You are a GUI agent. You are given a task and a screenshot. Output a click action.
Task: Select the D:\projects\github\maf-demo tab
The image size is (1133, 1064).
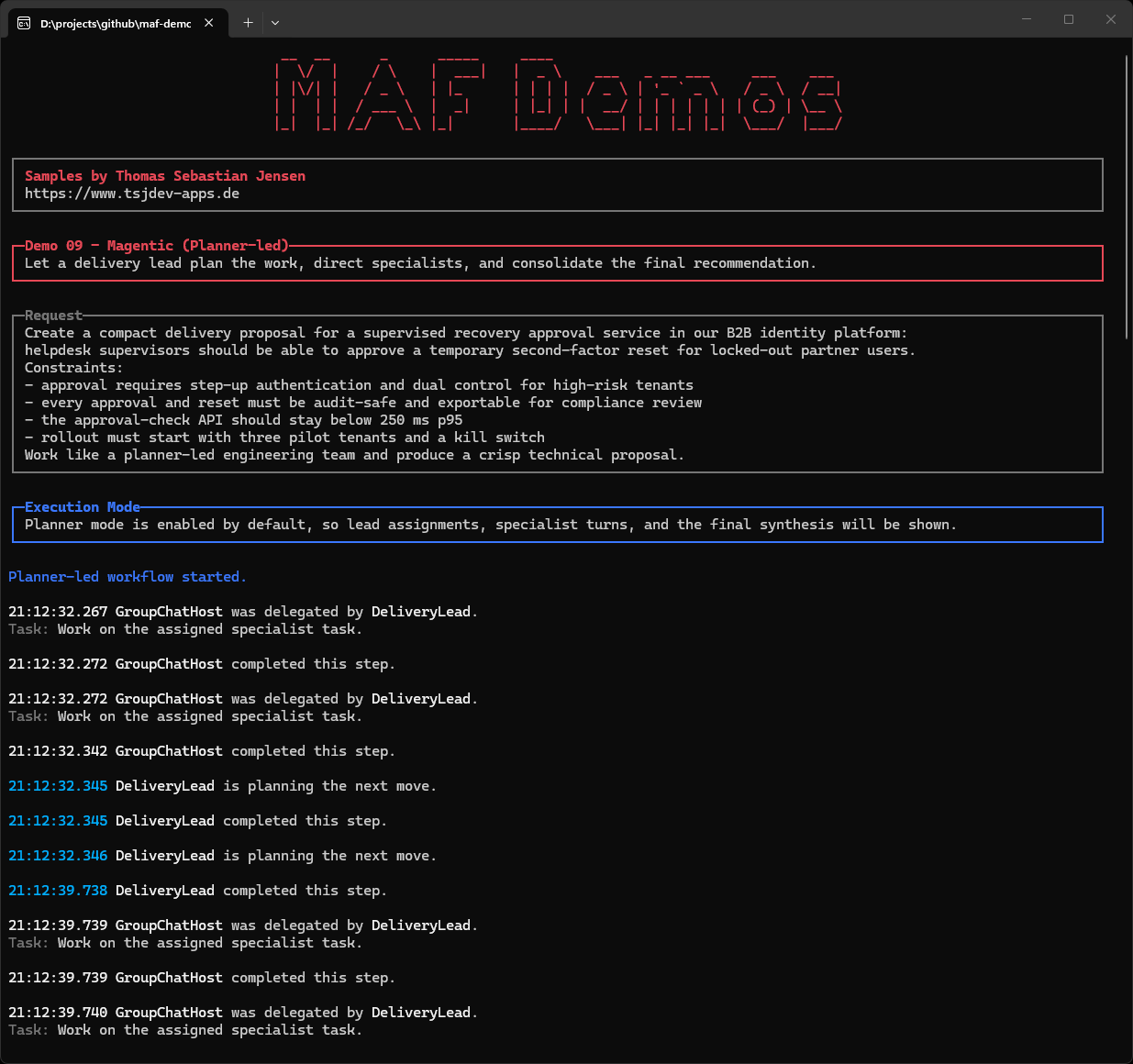click(115, 24)
